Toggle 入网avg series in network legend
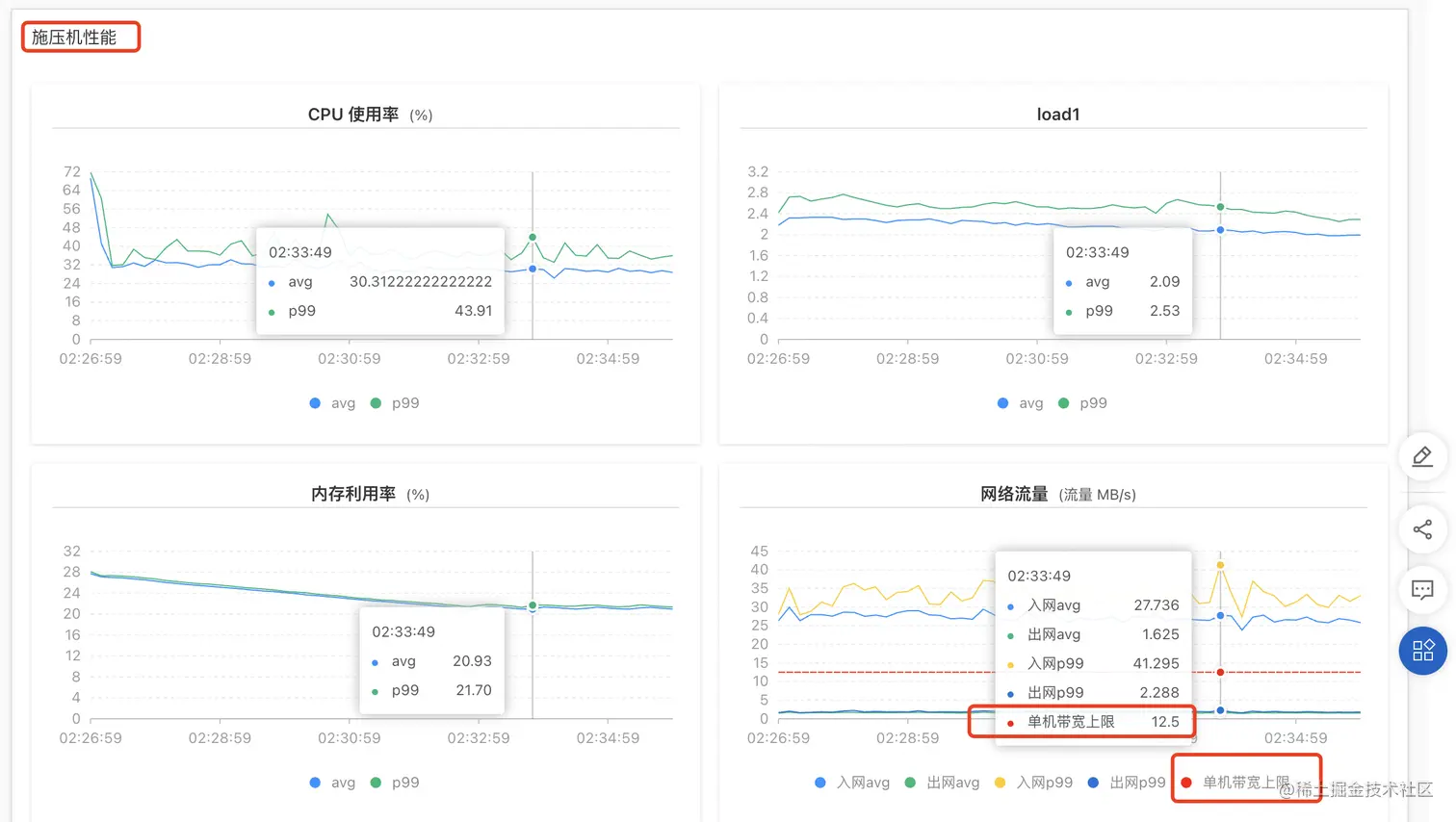Image resolution: width=1456 pixels, height=822 pixels. point(852,783)
